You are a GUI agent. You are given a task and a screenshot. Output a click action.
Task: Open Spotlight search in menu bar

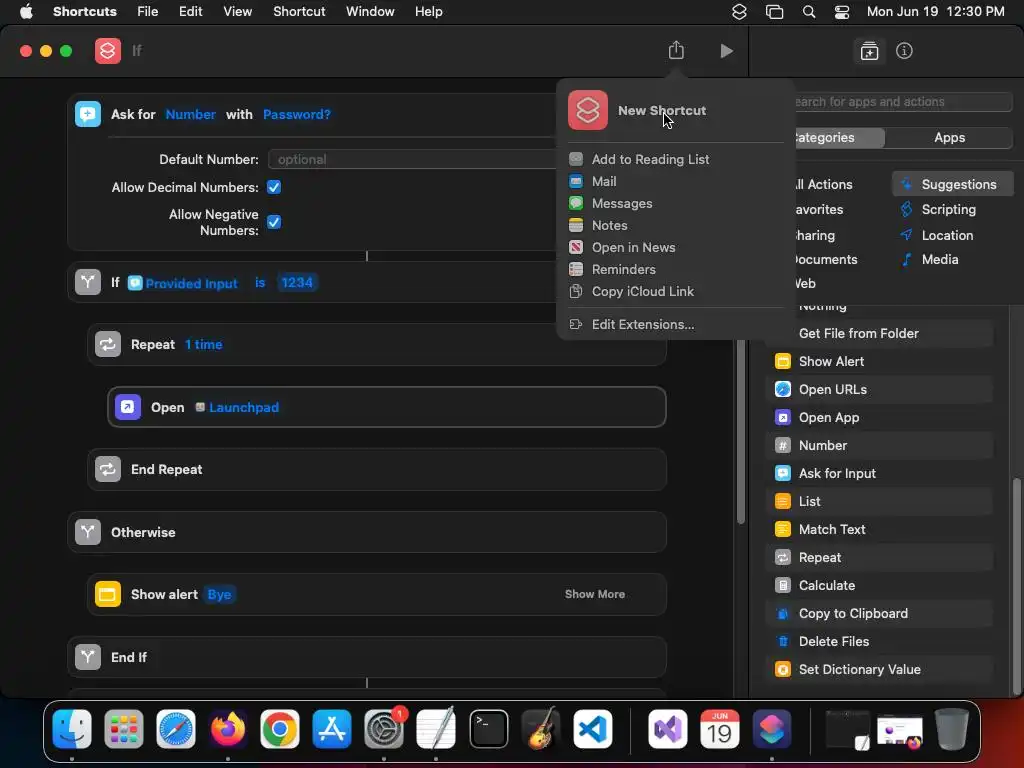[808, 12]
